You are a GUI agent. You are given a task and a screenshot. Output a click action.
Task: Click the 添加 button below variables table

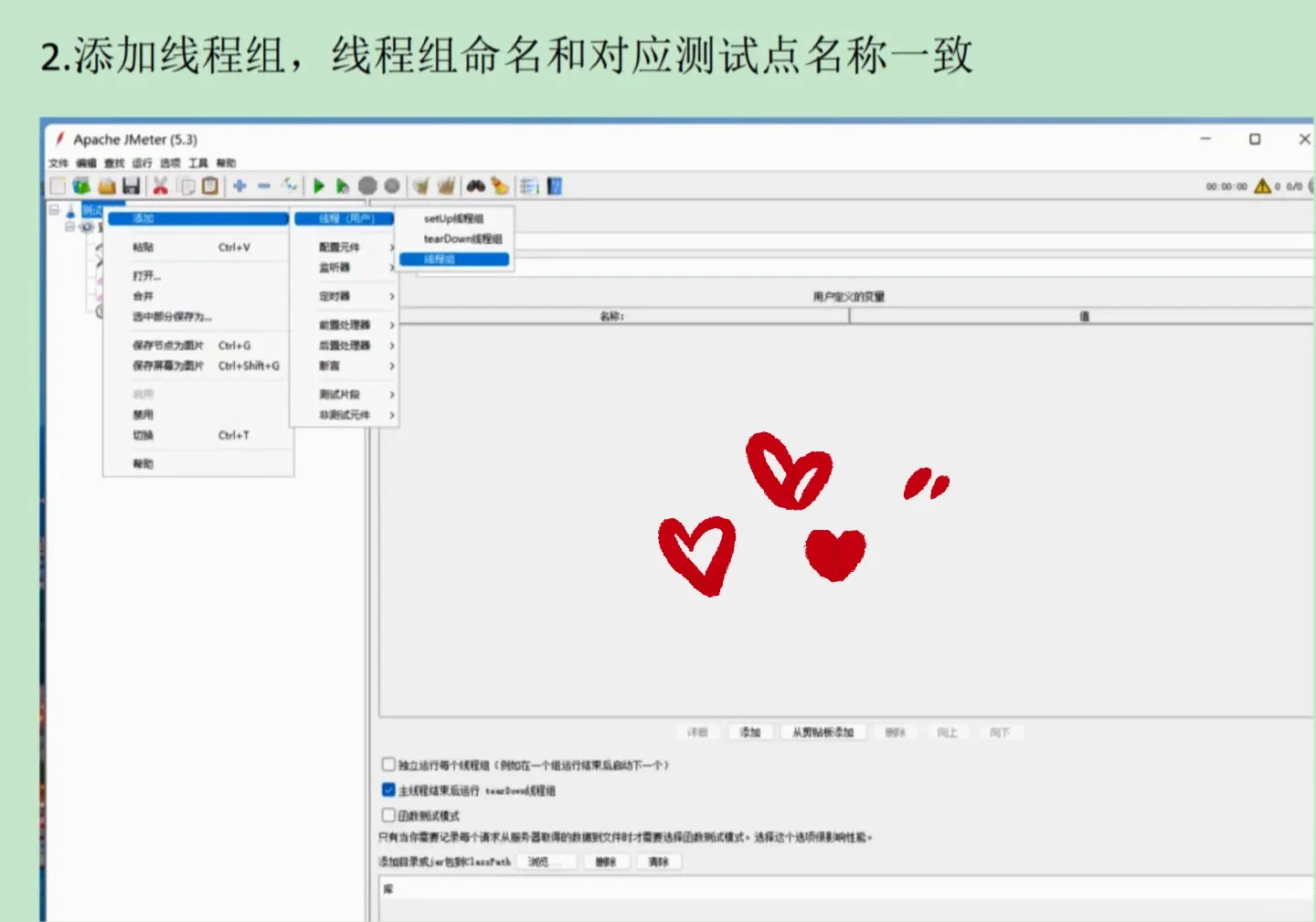(x=750, y=733)
